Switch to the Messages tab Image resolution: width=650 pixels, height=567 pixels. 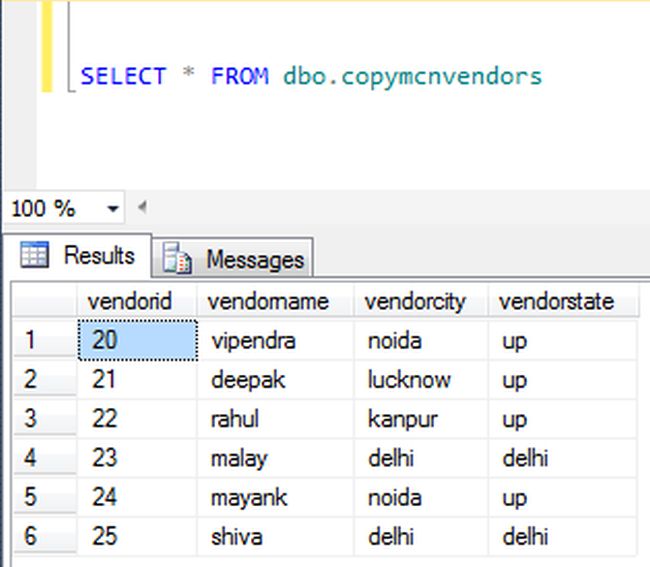pos(233,259)
